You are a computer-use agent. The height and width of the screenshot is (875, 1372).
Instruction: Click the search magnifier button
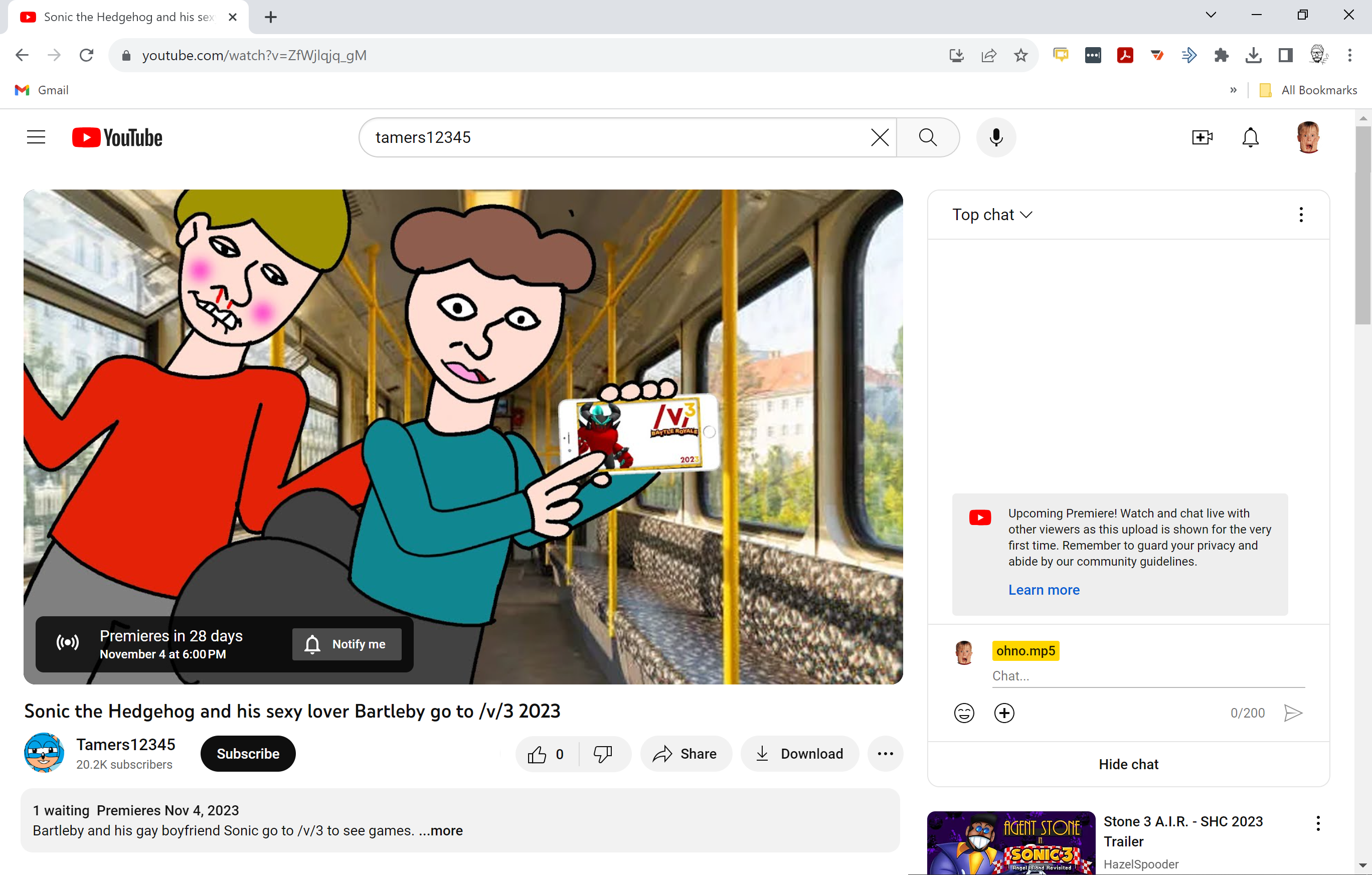[927, 137]
